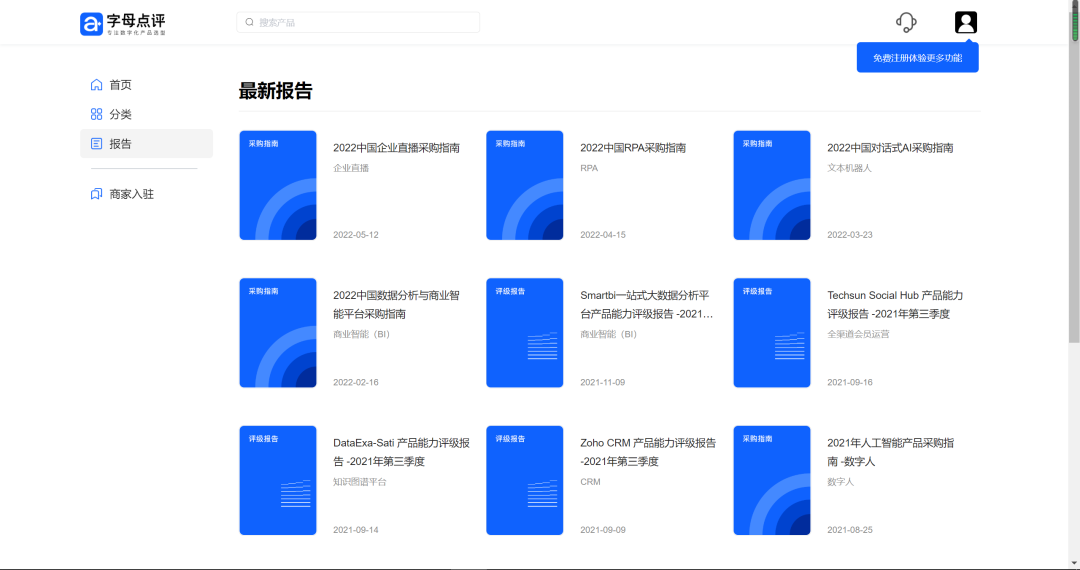Click 文本机器人 category tag
This screenshot has height=570, width=1080.
click(x=850, y=168)
